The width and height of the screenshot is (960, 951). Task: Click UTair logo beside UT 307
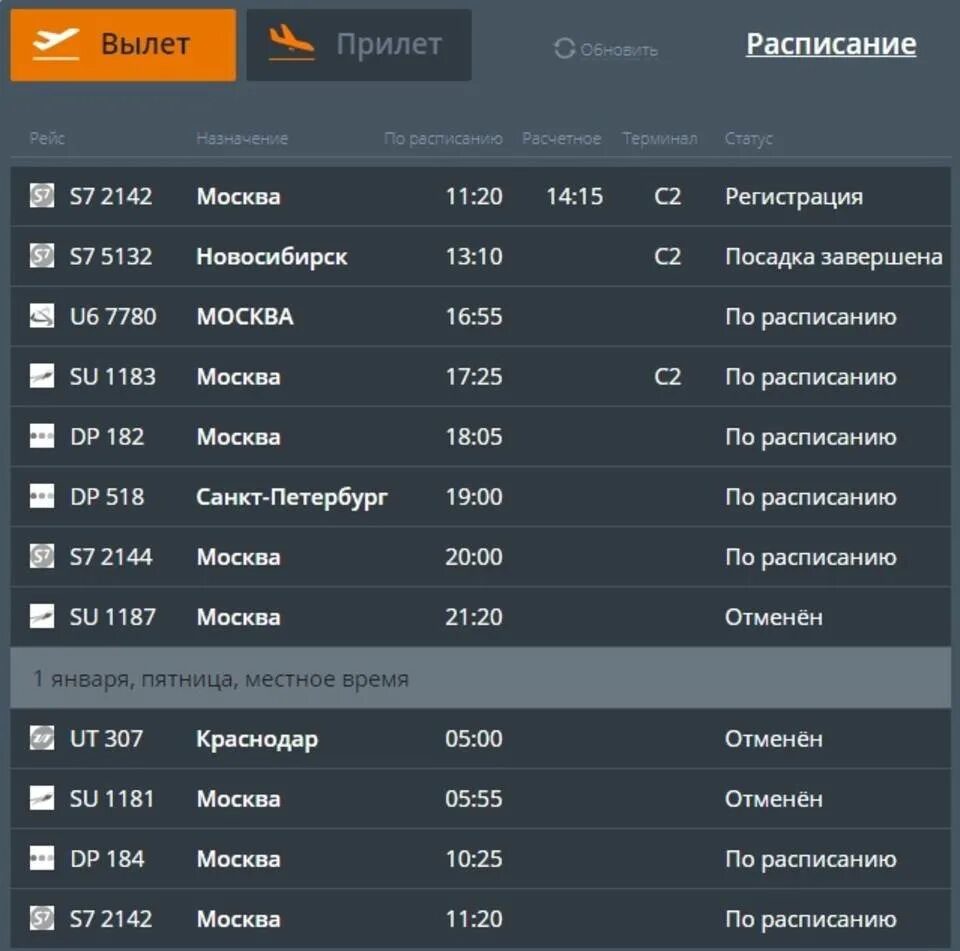point(42,738)
